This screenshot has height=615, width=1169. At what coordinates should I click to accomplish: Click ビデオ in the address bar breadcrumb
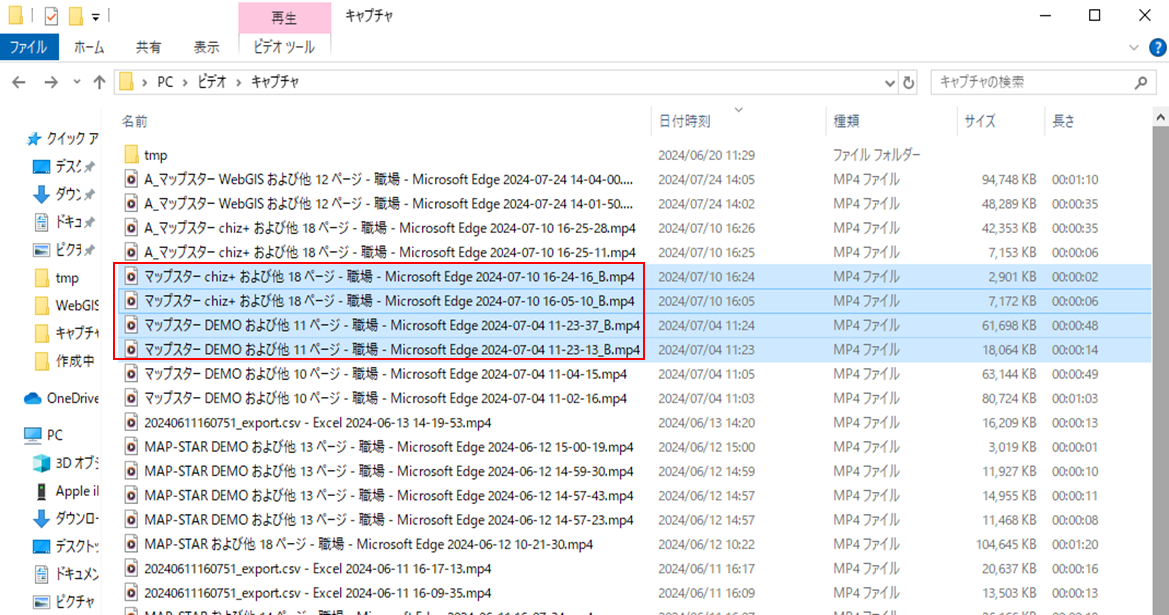coord(212,82)
